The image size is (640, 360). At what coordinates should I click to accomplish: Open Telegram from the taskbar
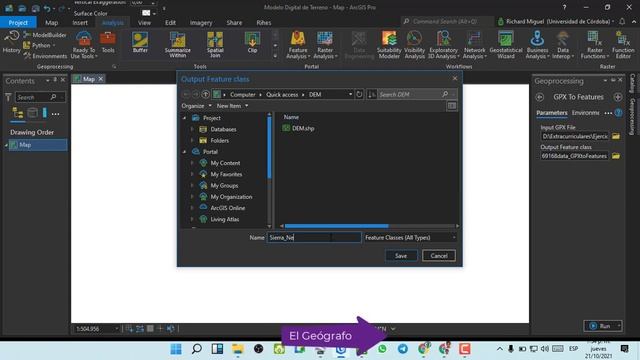pos(402,349)
